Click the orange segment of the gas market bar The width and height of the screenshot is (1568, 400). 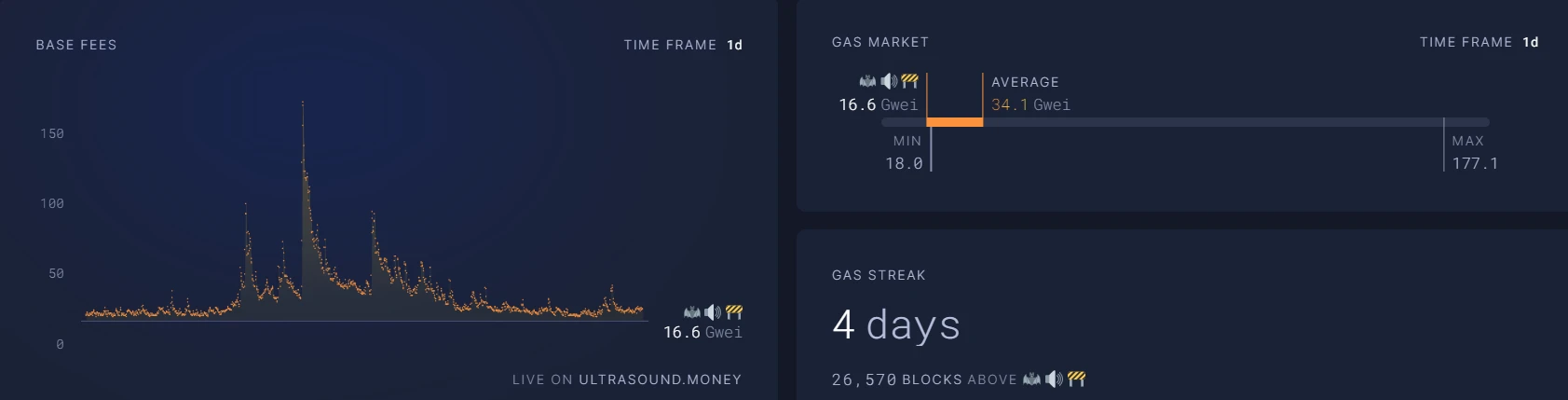tap(954, 122)
